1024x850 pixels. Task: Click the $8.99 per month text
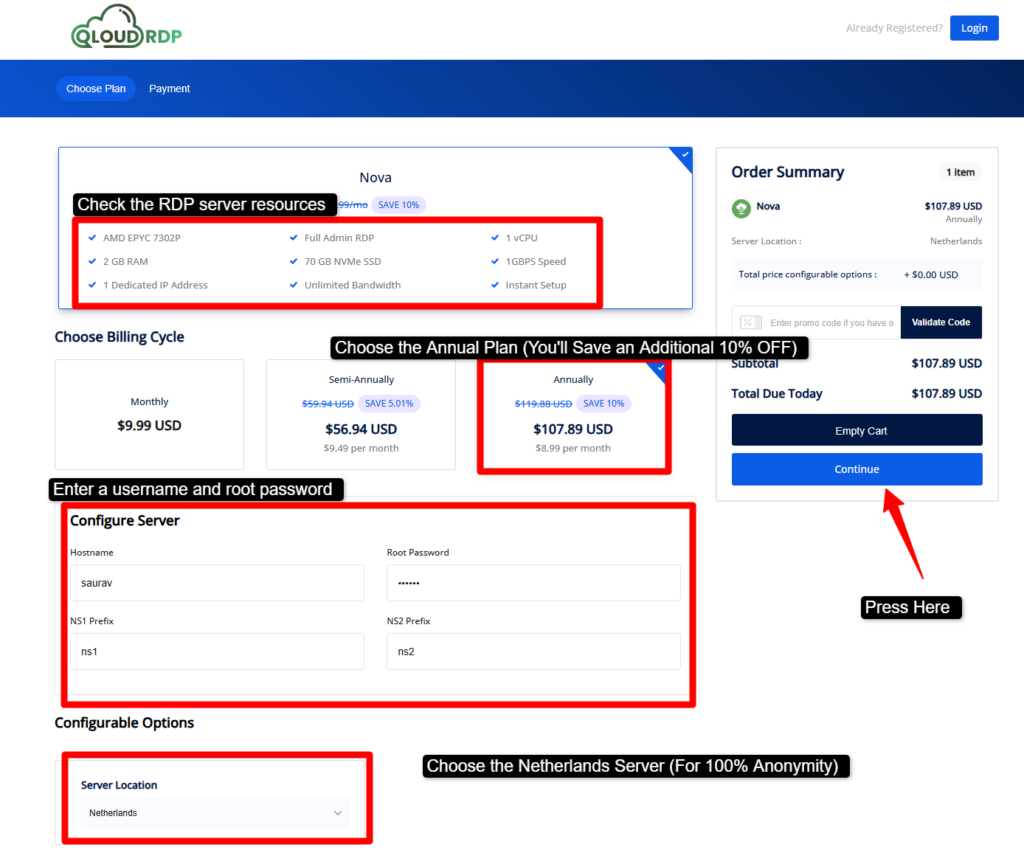pos(573,449)
